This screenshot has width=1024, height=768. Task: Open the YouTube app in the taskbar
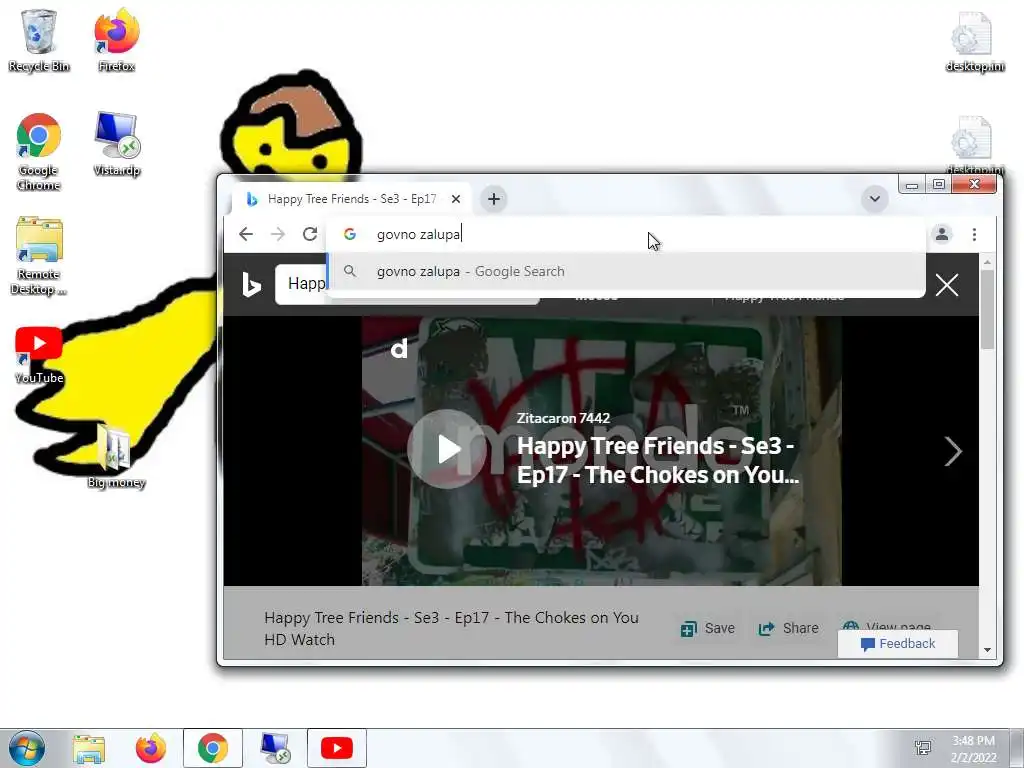tap(337, 748)
